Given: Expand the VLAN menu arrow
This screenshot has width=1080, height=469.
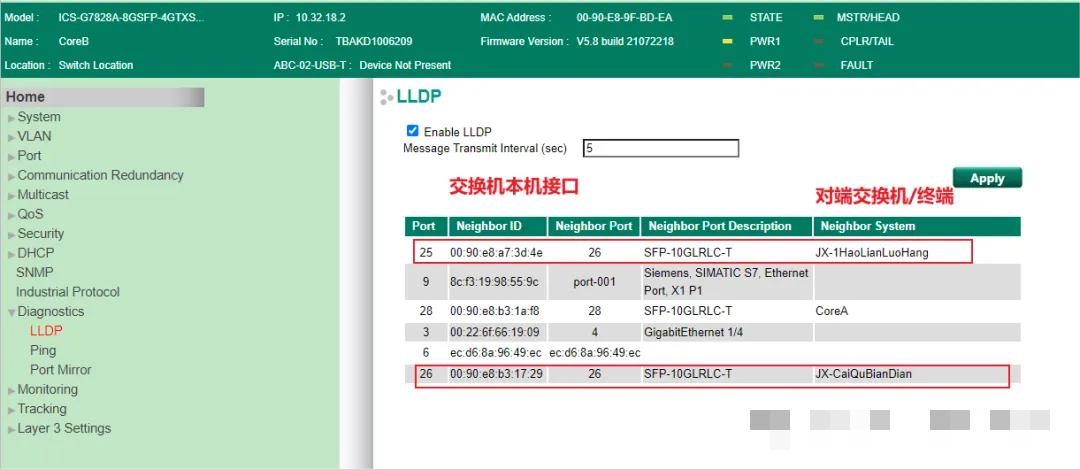Looking at the screenshot, I should pos(12,138).
